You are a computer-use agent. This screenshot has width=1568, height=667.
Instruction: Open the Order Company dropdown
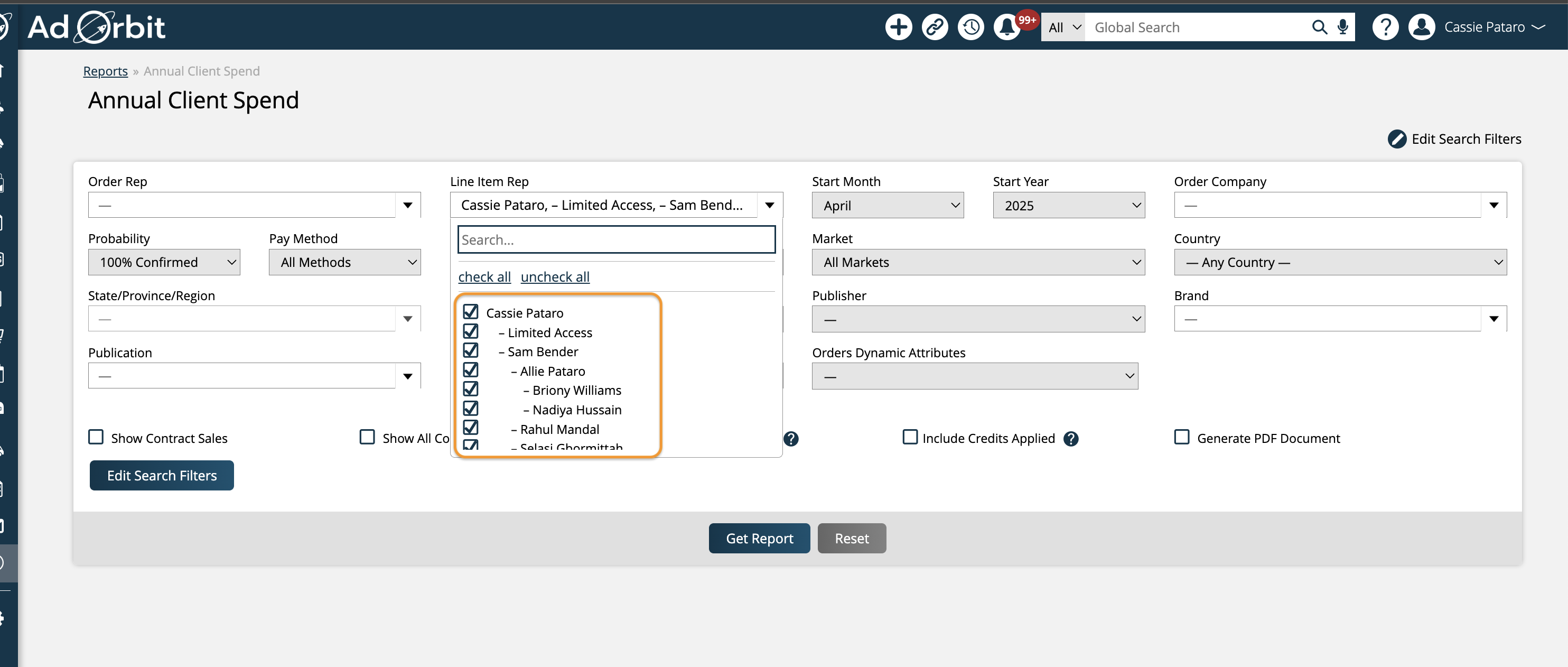pyautogui.click(x=1340, y=205)
